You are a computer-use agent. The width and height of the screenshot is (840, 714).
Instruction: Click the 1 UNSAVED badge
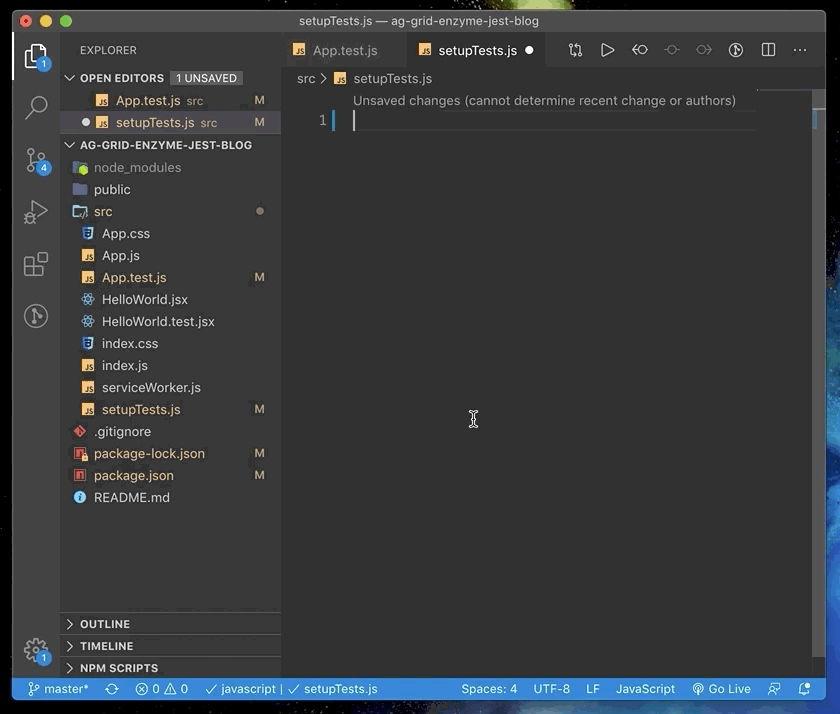[x=206, y=78]
